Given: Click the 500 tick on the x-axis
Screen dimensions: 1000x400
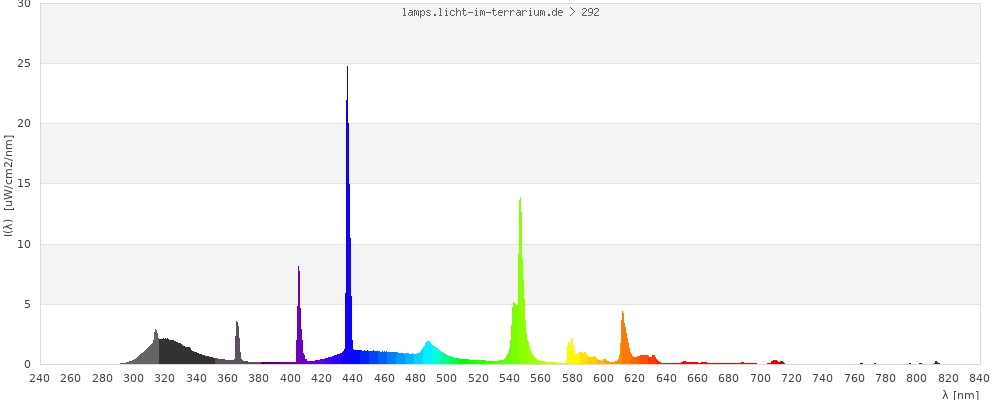Looking at the screenshot, I should (446, 378).
